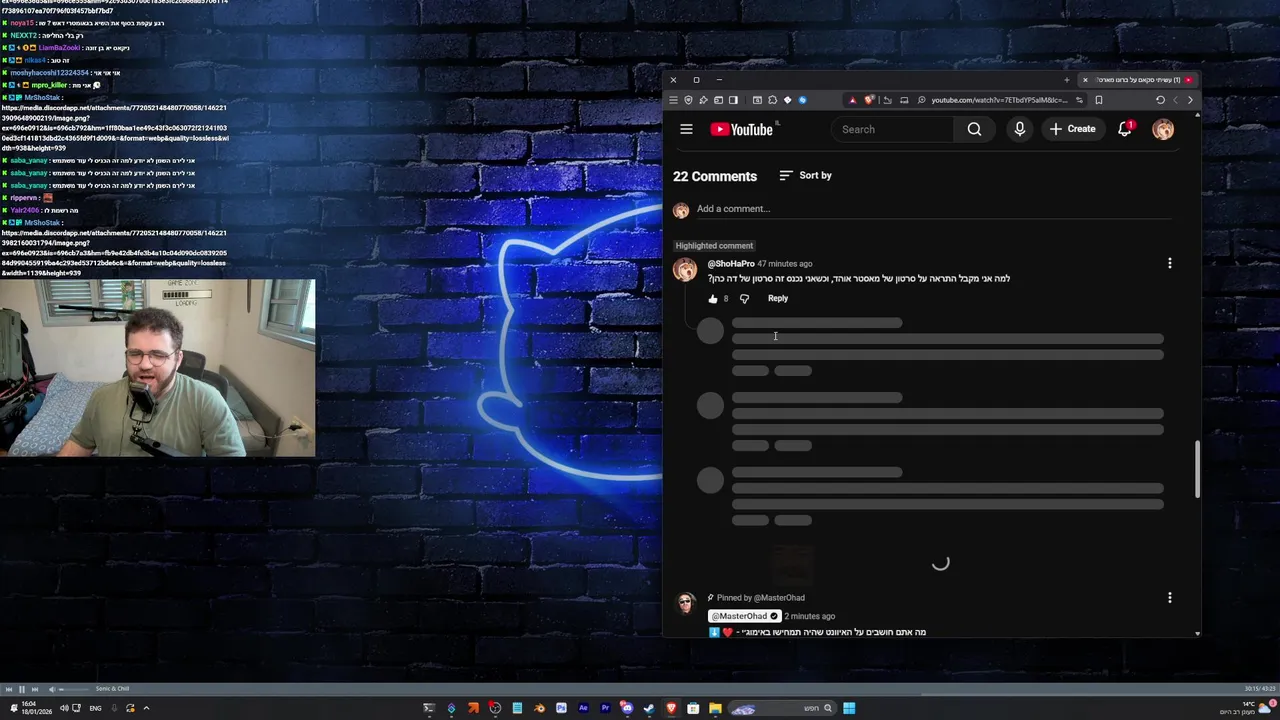The width and height of the screenshot is (1280, 720).
Task: Skip to next track in music player
Action: pos(35,689)
